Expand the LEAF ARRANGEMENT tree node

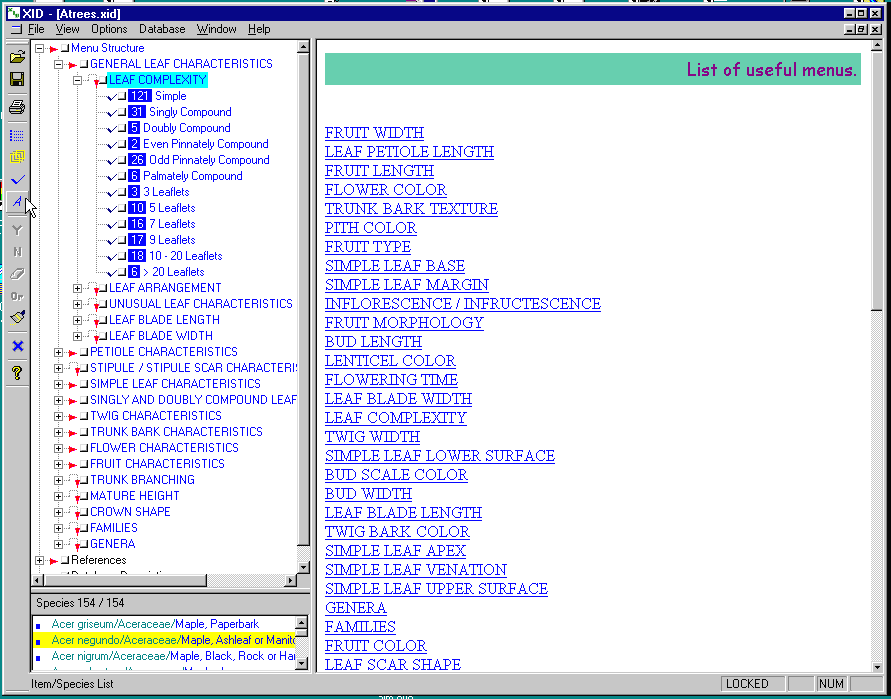(77, 288)
